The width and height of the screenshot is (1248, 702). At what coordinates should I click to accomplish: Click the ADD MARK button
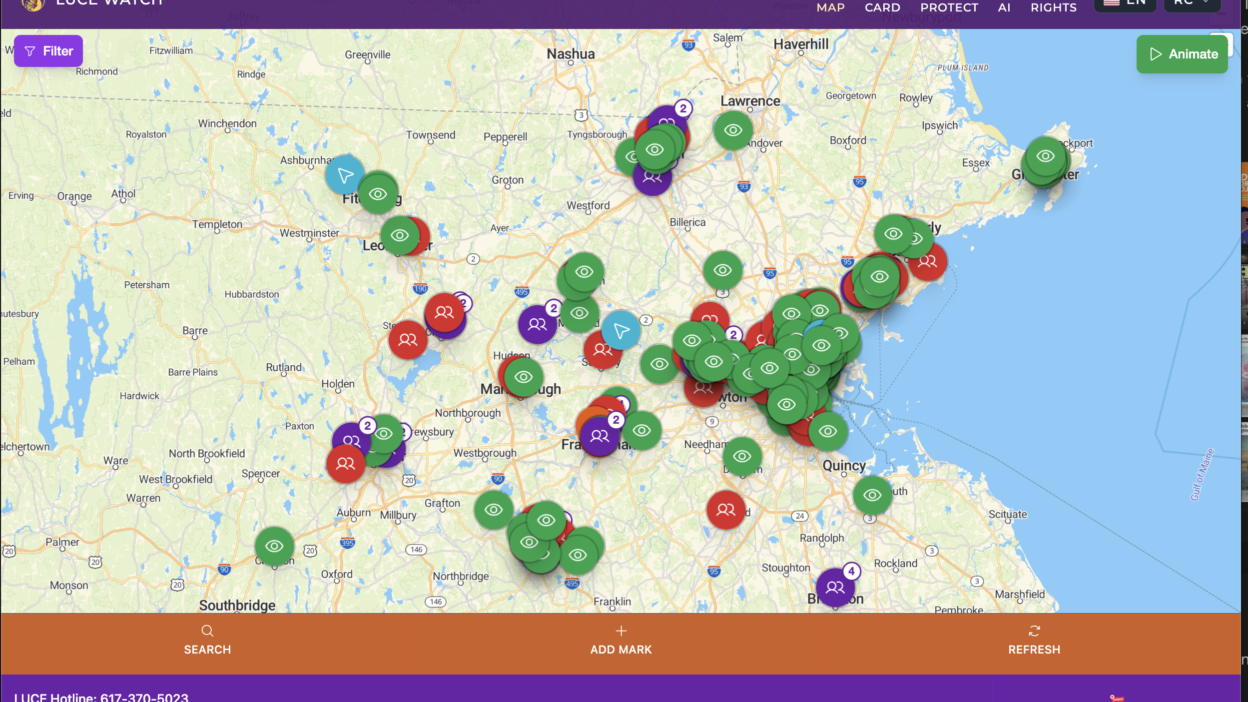point(621,640)
